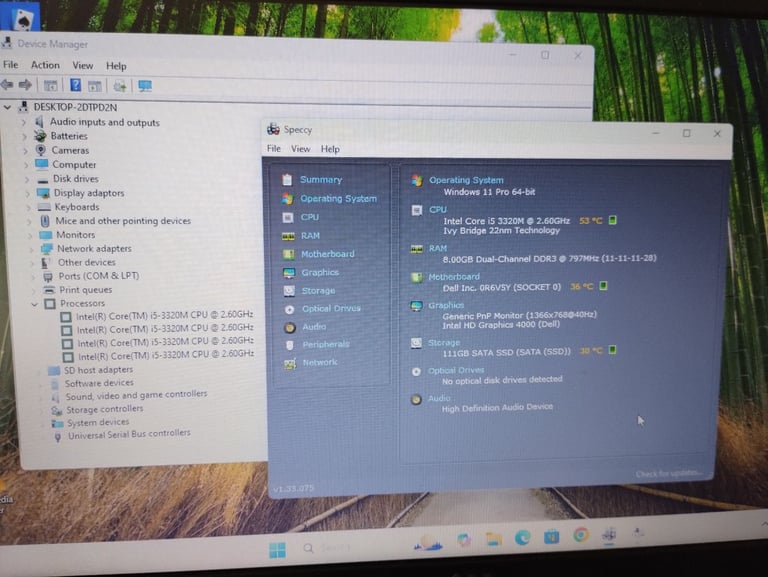The height and width of the screenshot is (577, 768).
Task: Select Sound, video and game controllers
Action: [136, 395]
